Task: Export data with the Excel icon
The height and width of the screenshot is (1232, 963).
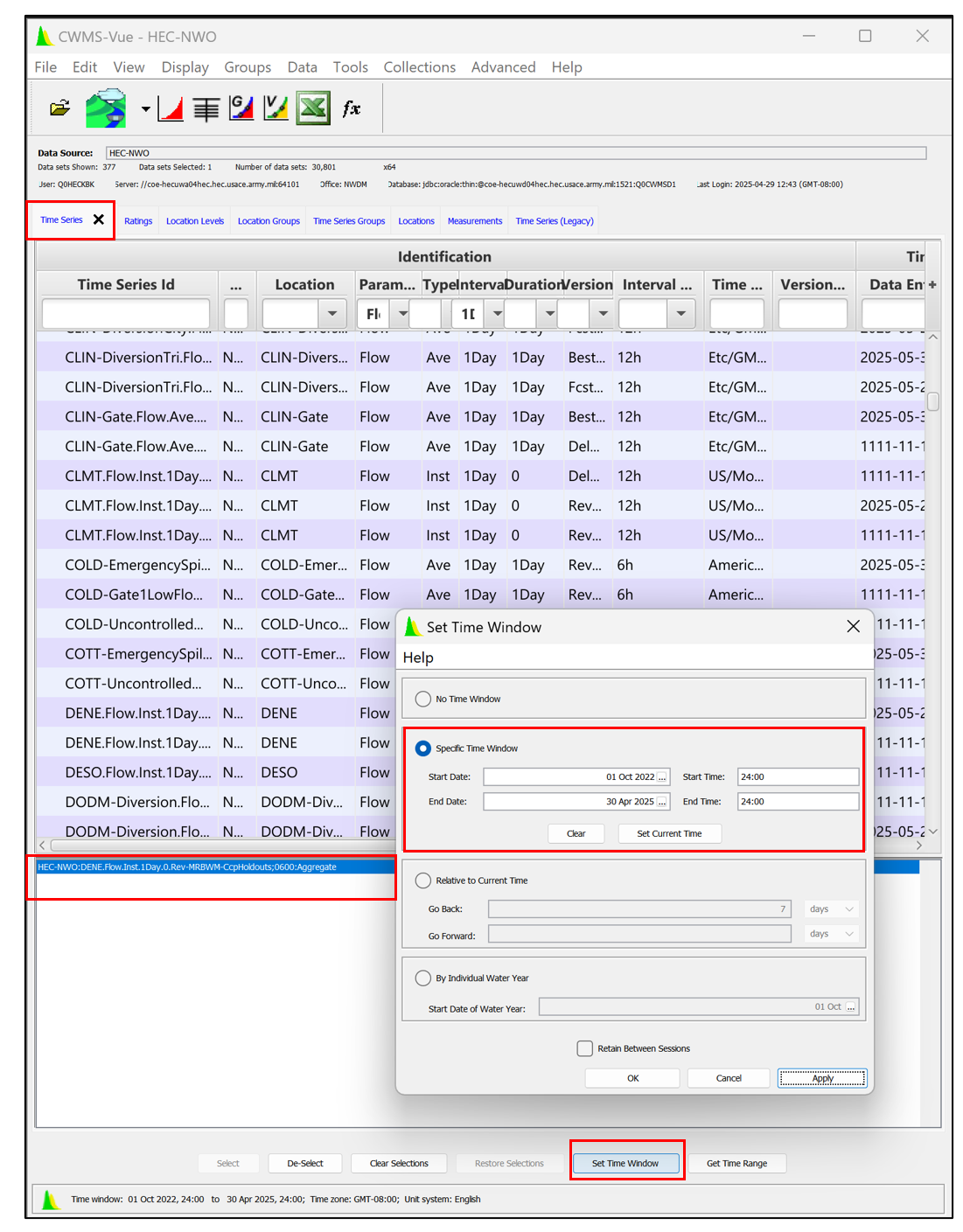Action: tap(313, 108)
